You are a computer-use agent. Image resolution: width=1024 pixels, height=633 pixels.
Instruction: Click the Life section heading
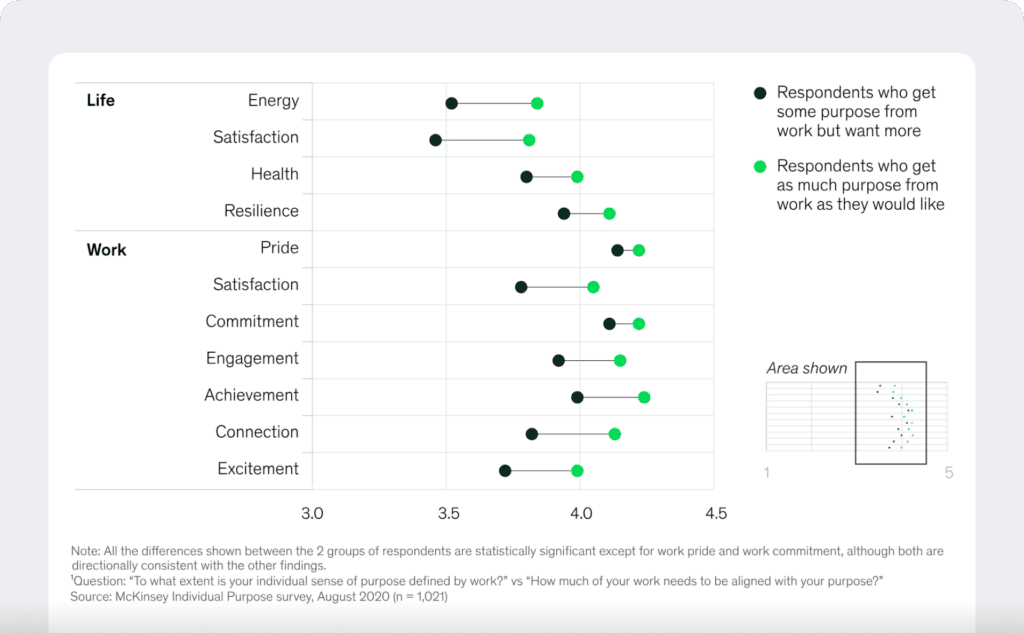101,100
